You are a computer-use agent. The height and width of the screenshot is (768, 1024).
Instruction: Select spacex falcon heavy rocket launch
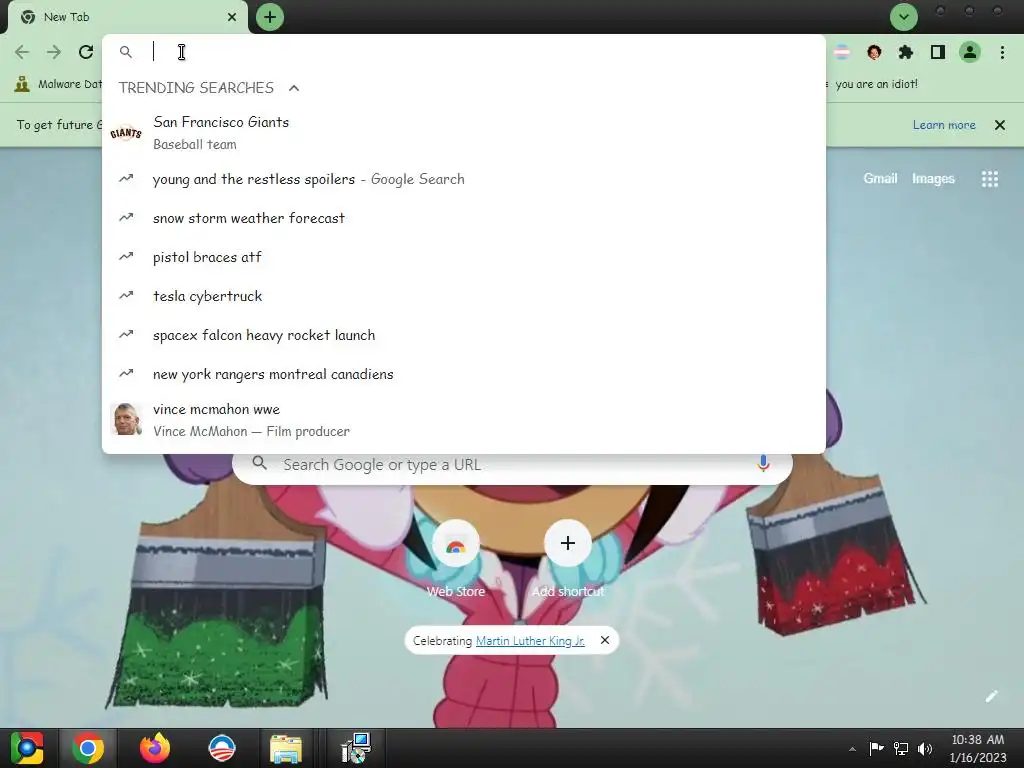[x=464, y=335]
